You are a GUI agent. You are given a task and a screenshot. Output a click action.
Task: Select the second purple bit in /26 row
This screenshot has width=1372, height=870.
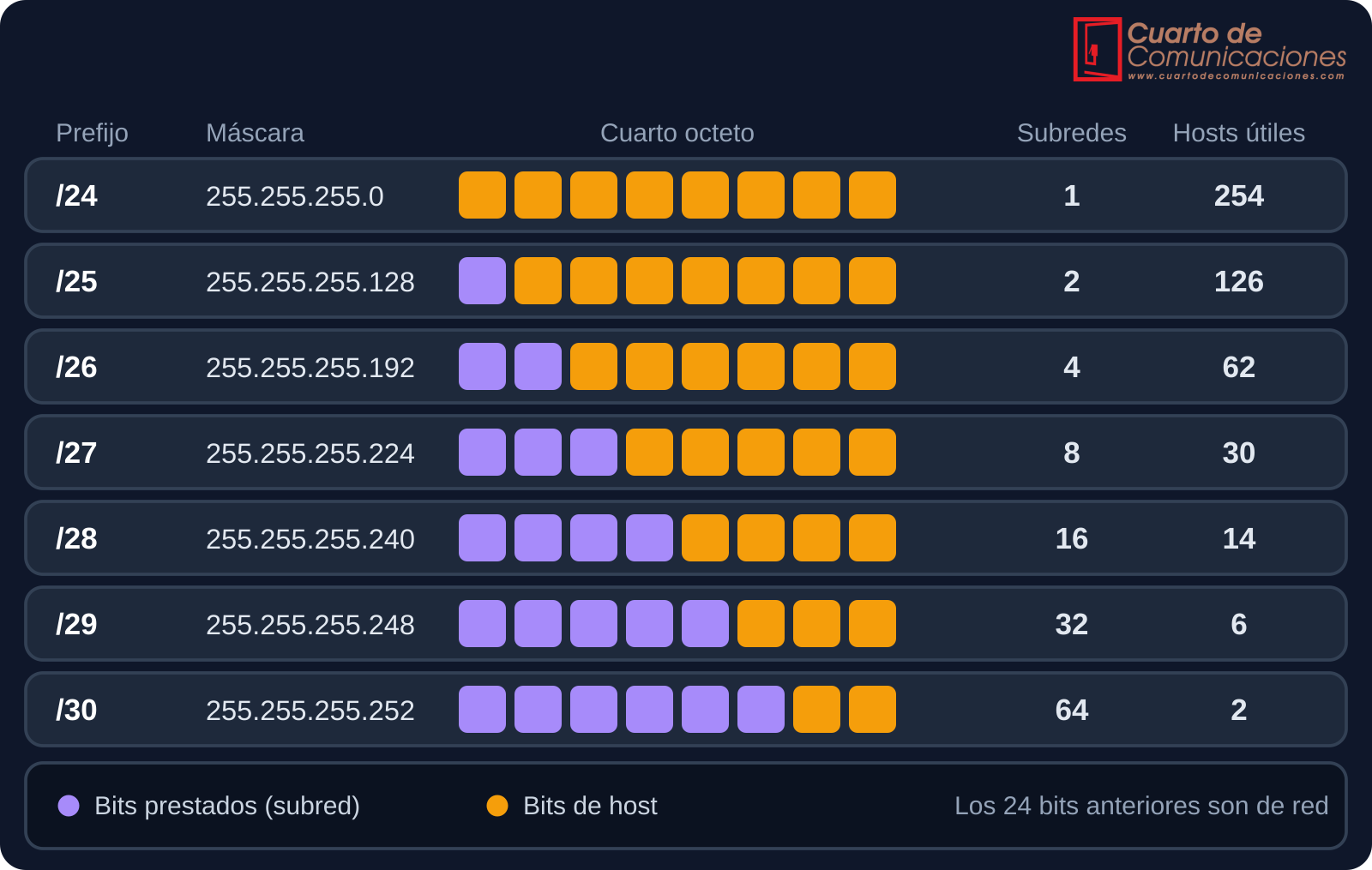click(x=538, y=367)
